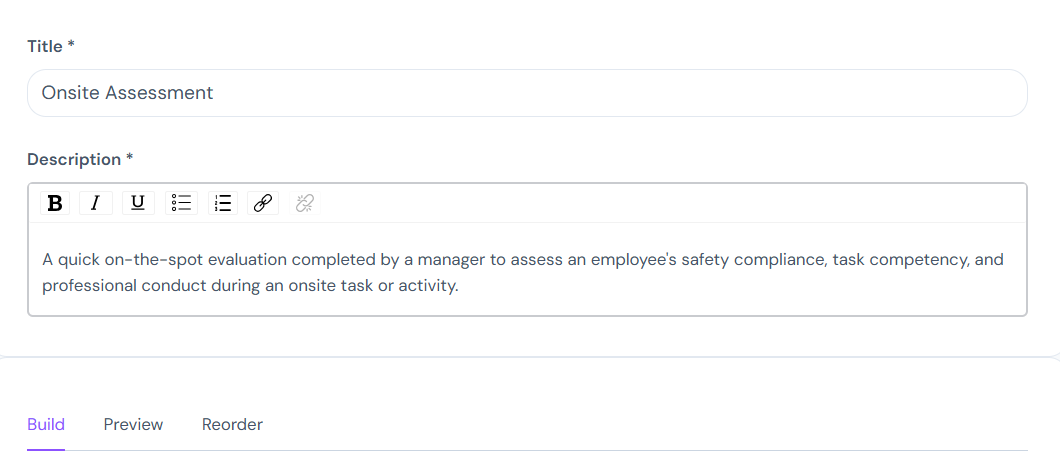Click the insert link chain icon
This screenshot has height=472, width=1060.
point(263,203)
